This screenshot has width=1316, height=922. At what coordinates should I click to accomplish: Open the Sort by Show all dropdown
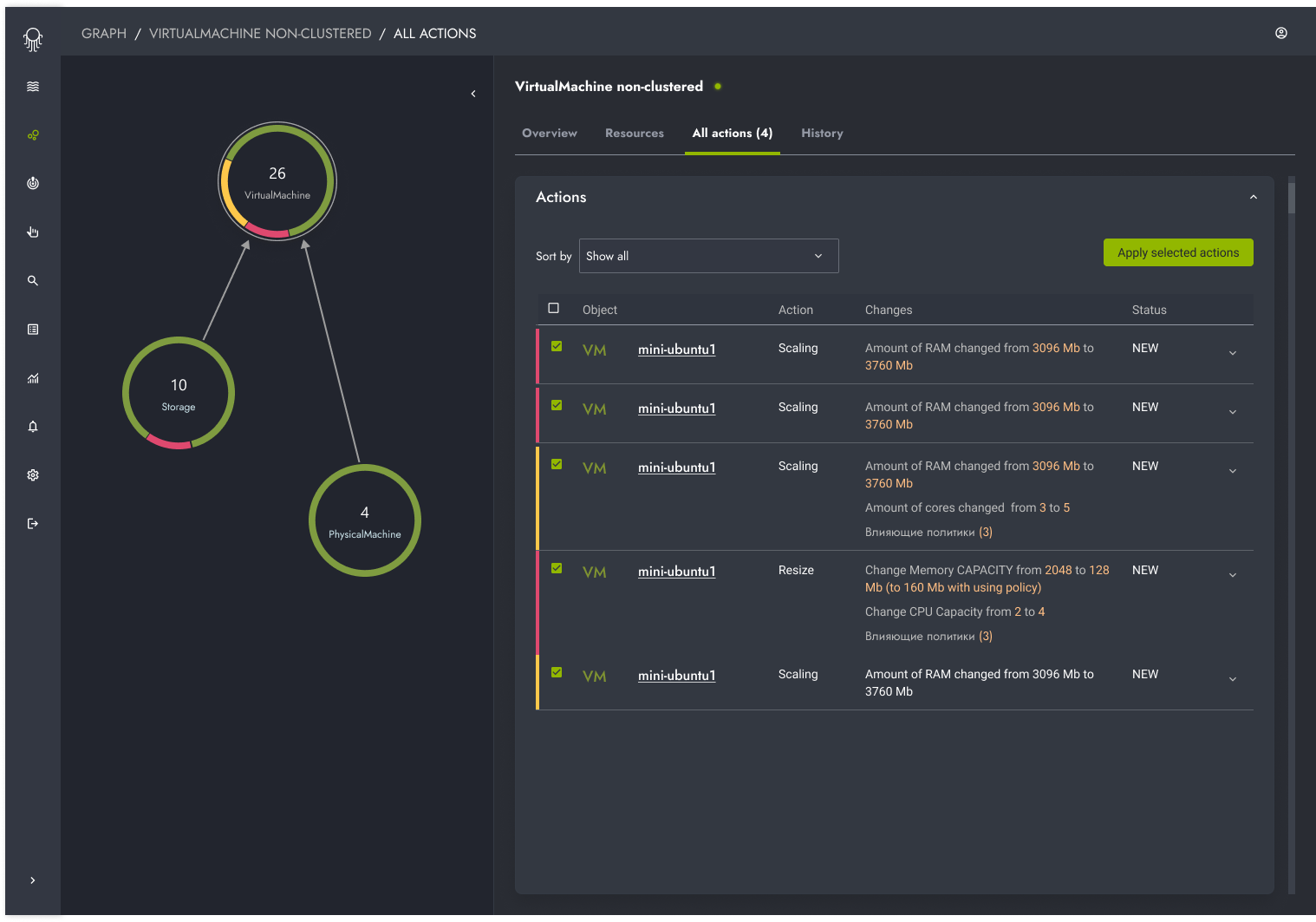tap(709, 256)
